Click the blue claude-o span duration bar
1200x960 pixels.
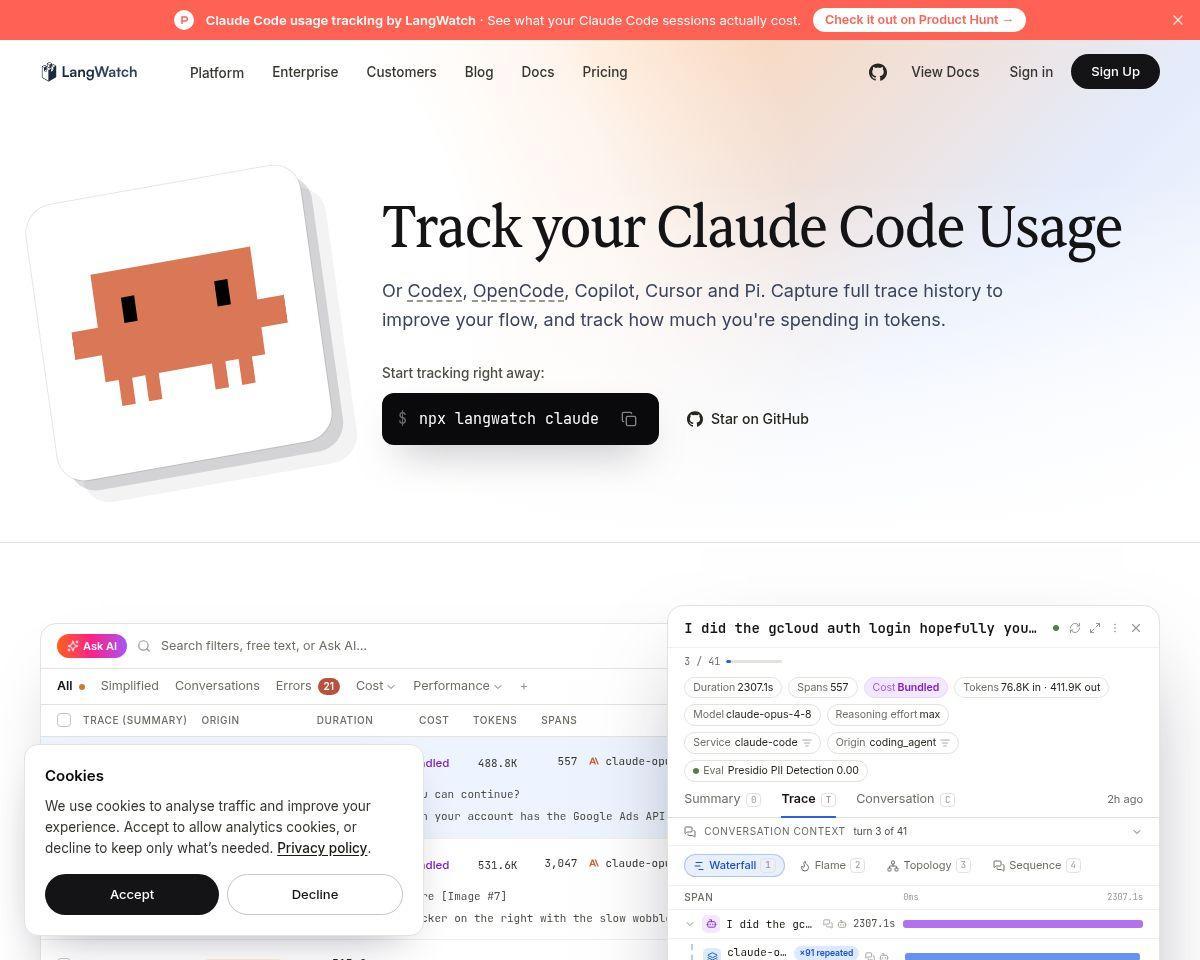(1022, 957)
